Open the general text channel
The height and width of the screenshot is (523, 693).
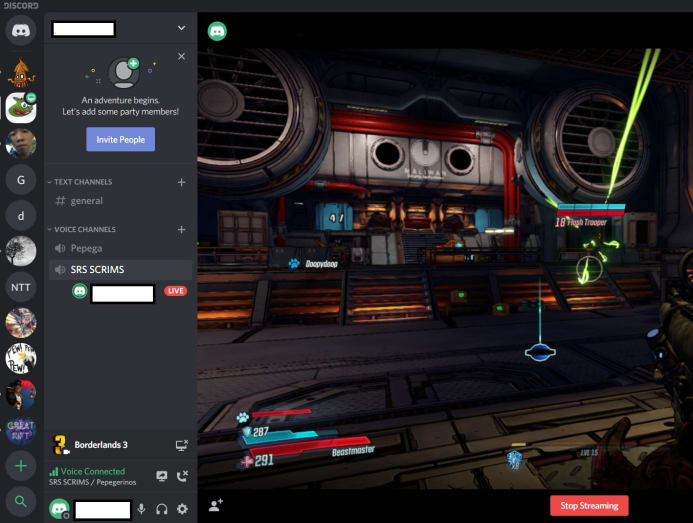tap(120, 201)
